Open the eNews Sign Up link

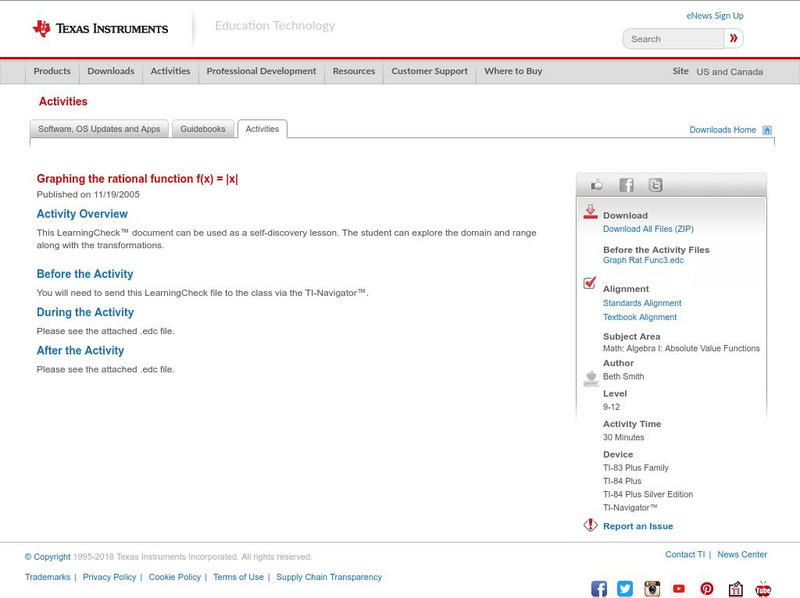pyautogui.click(x=715, y=16)
